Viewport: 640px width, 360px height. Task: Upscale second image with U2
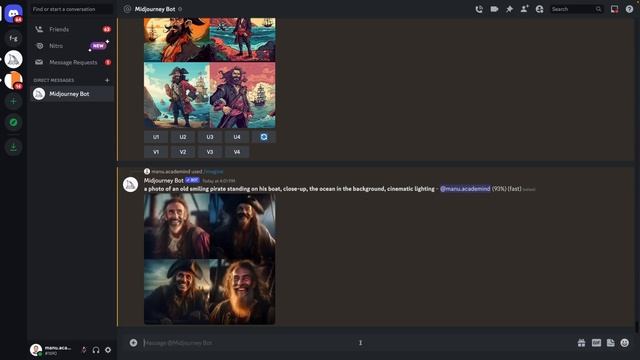183,137
